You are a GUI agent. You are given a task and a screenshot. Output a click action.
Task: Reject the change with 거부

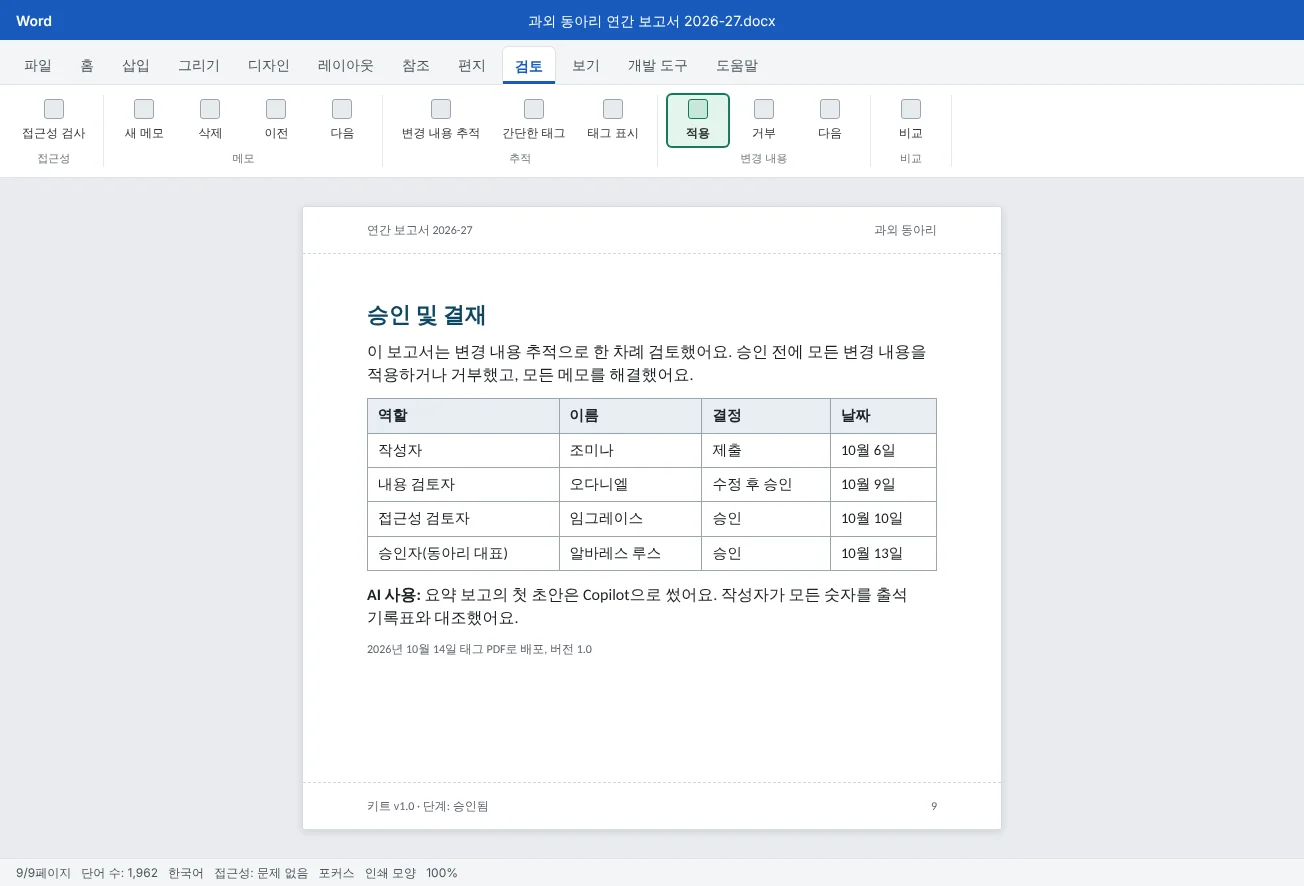[764, 120]
